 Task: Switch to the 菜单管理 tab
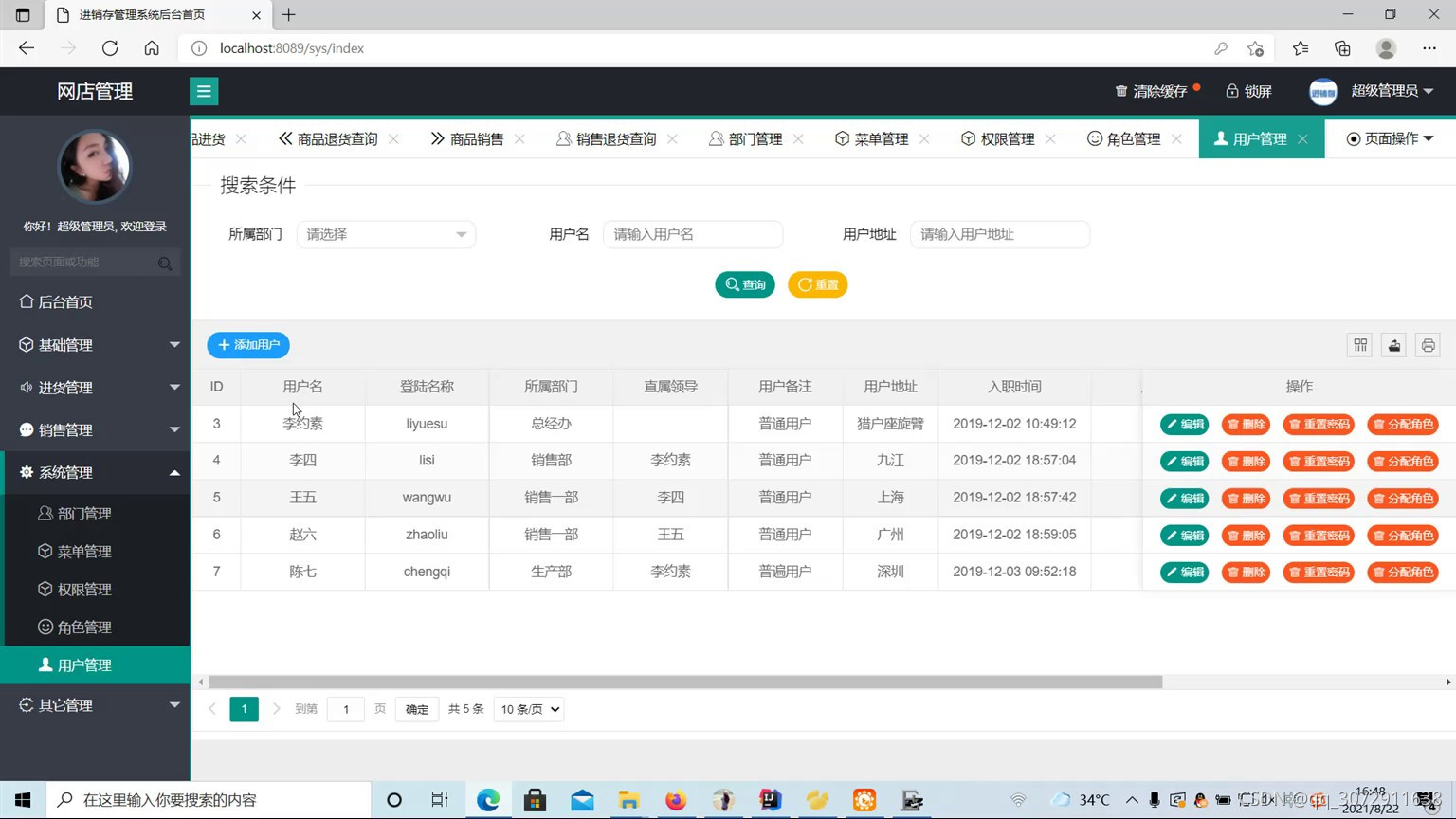(872, 138)
